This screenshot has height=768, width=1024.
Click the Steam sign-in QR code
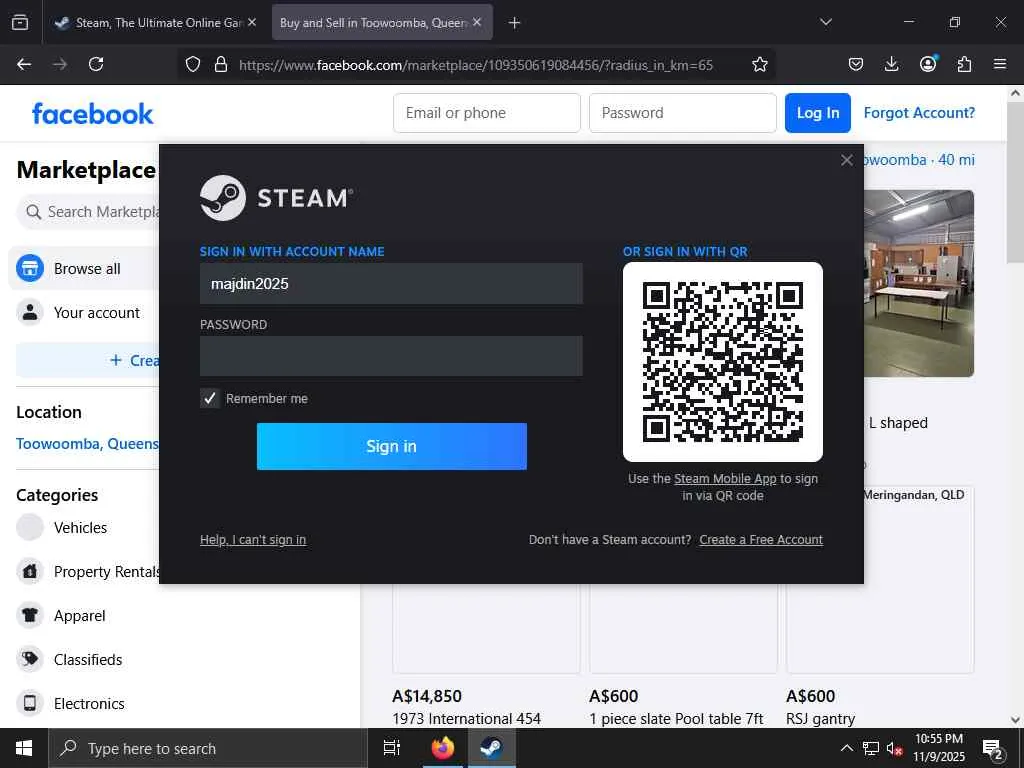click(x=722, y=362)
